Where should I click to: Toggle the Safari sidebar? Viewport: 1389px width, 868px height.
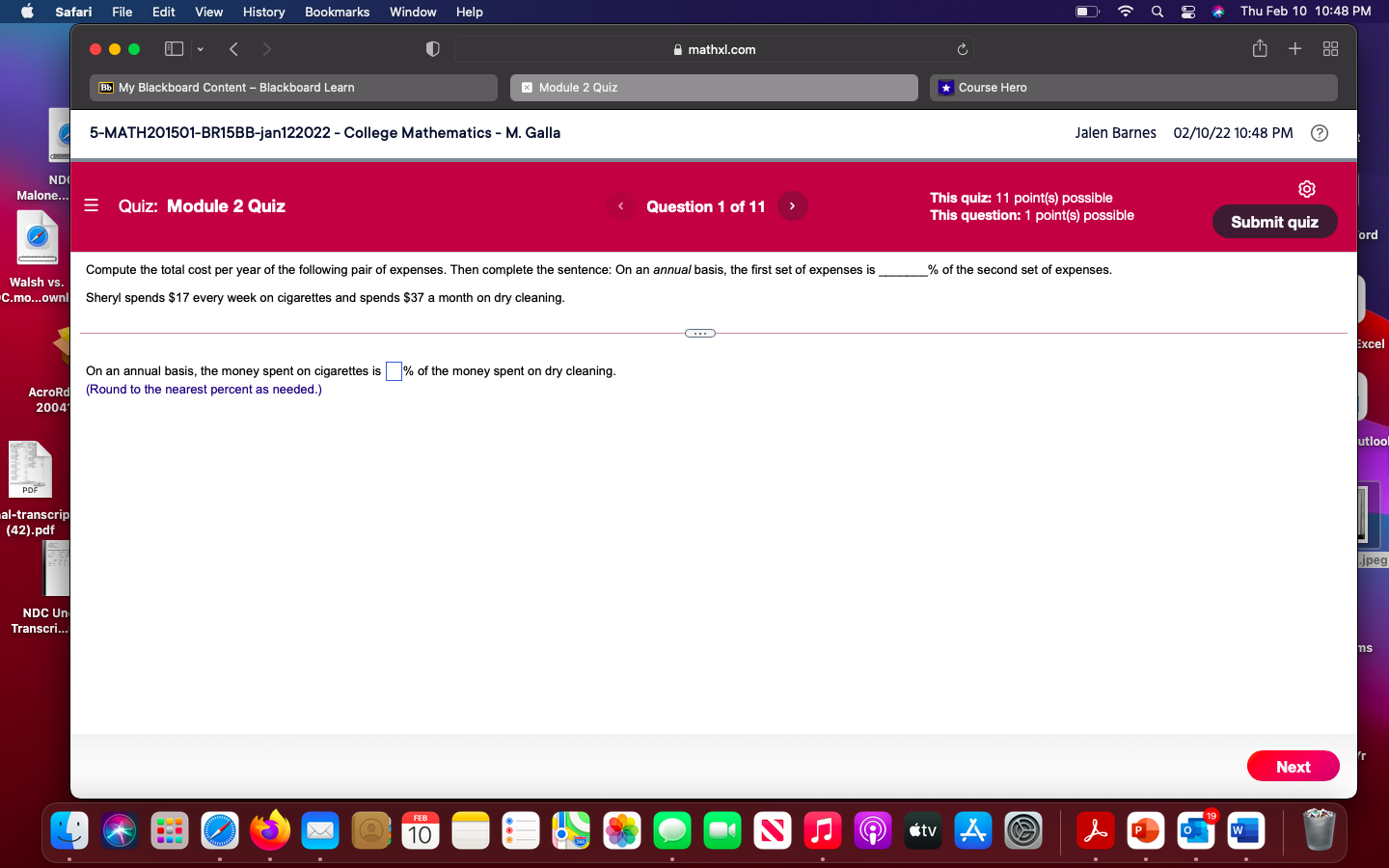click(174, 48)
